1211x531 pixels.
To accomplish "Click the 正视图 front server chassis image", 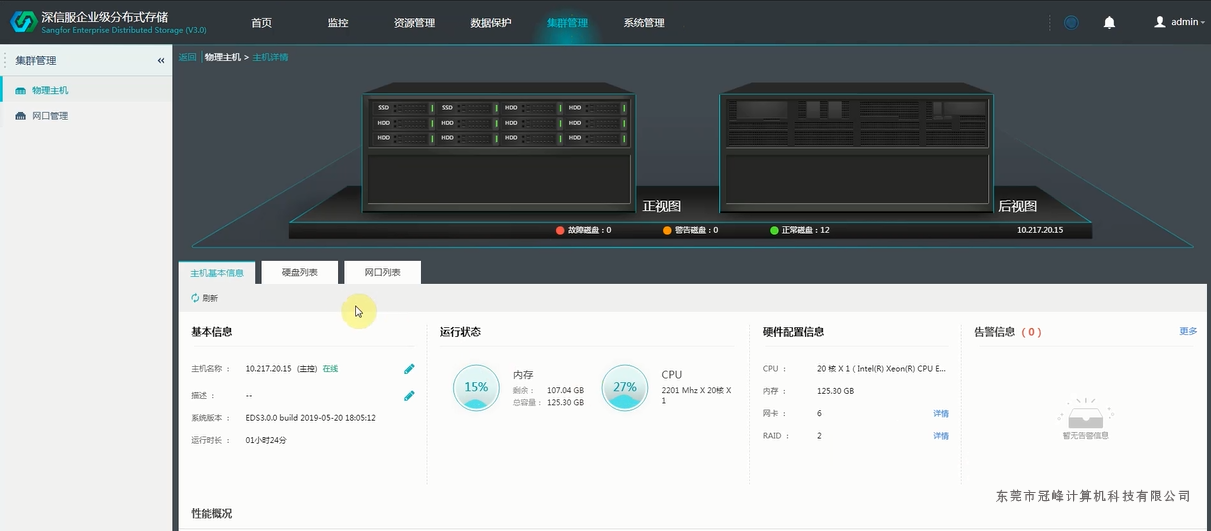I will [500, 146].
